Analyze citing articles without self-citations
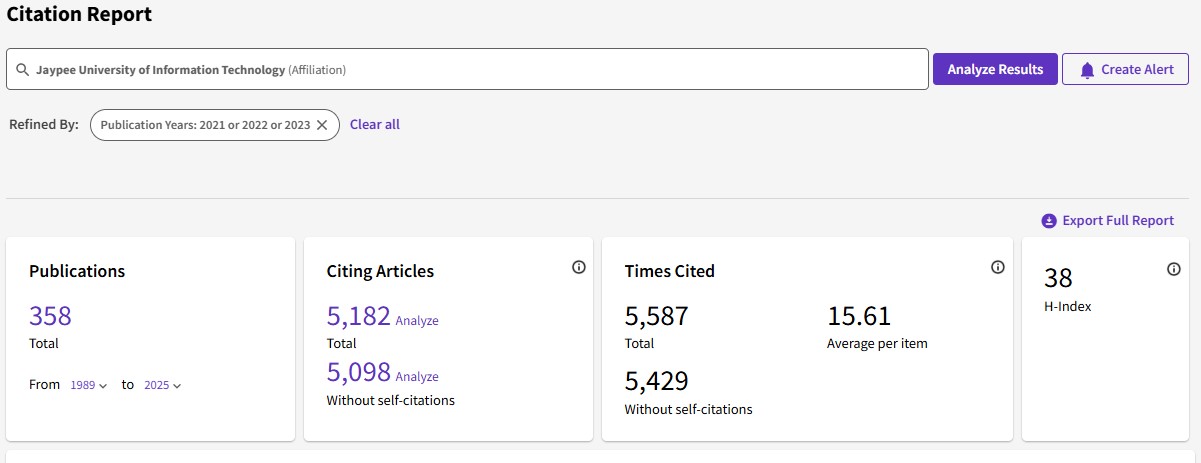Viewport: 1201px width, 463px height. click(417, 377)
